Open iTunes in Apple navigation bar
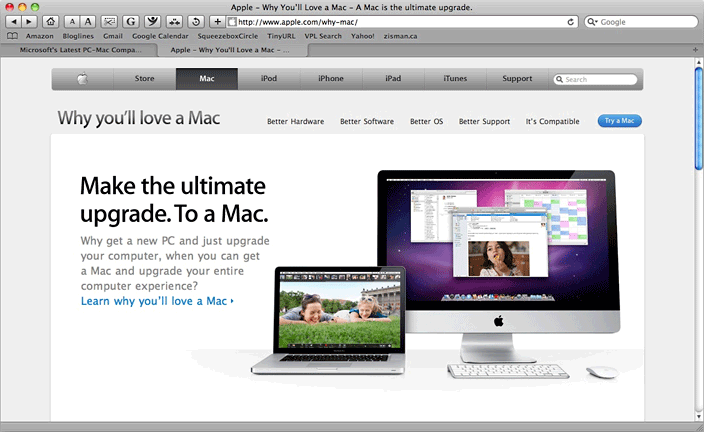 [x=455, y=79]
